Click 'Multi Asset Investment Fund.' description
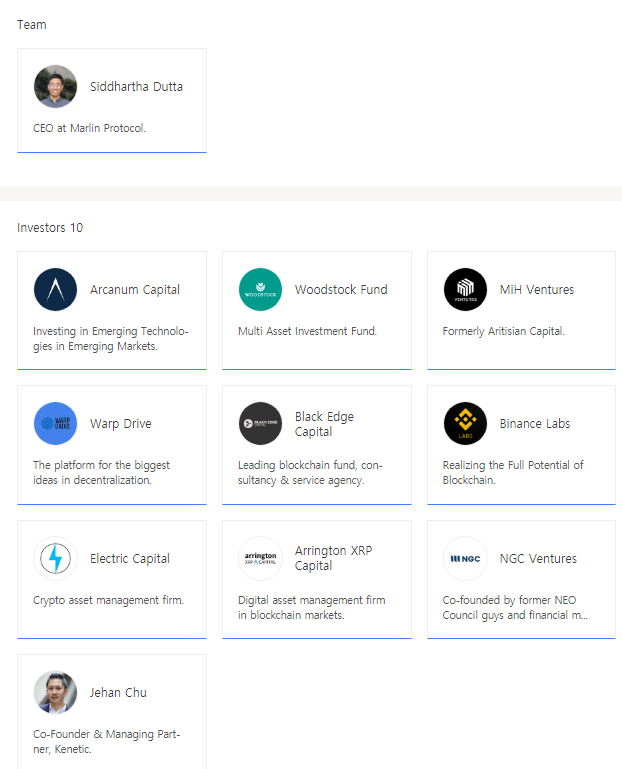622x769 pixels. point(308,331)
